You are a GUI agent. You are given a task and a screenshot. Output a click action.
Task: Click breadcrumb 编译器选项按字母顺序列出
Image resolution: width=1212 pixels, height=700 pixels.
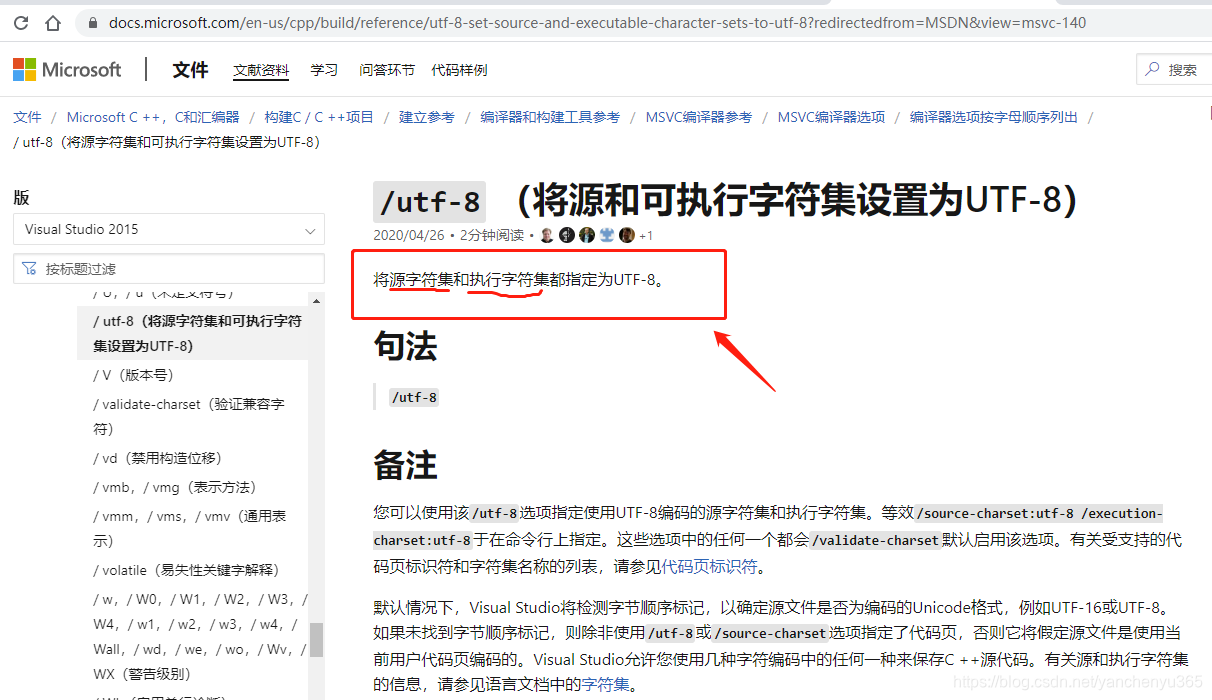[x=994, y=117]
